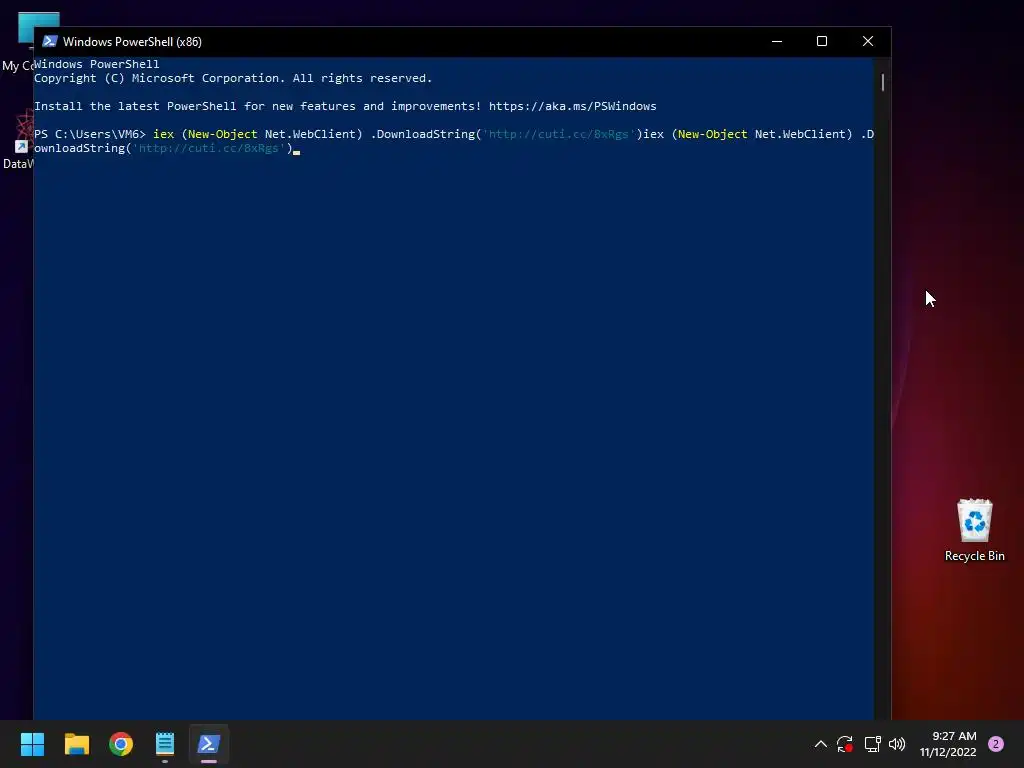Launch Google Chrome from the taskbar

pyautogui.click(x=121, y=744)
